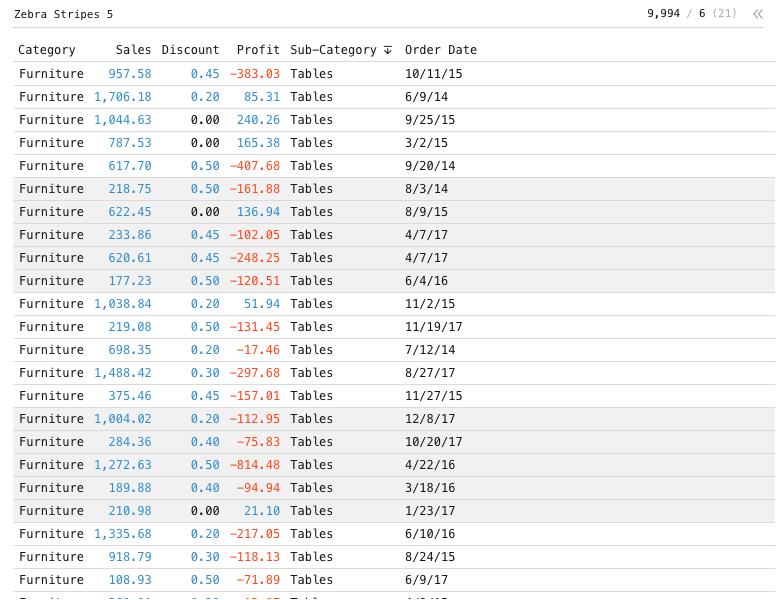Select sales value 622.45

(x=130, y=212)
